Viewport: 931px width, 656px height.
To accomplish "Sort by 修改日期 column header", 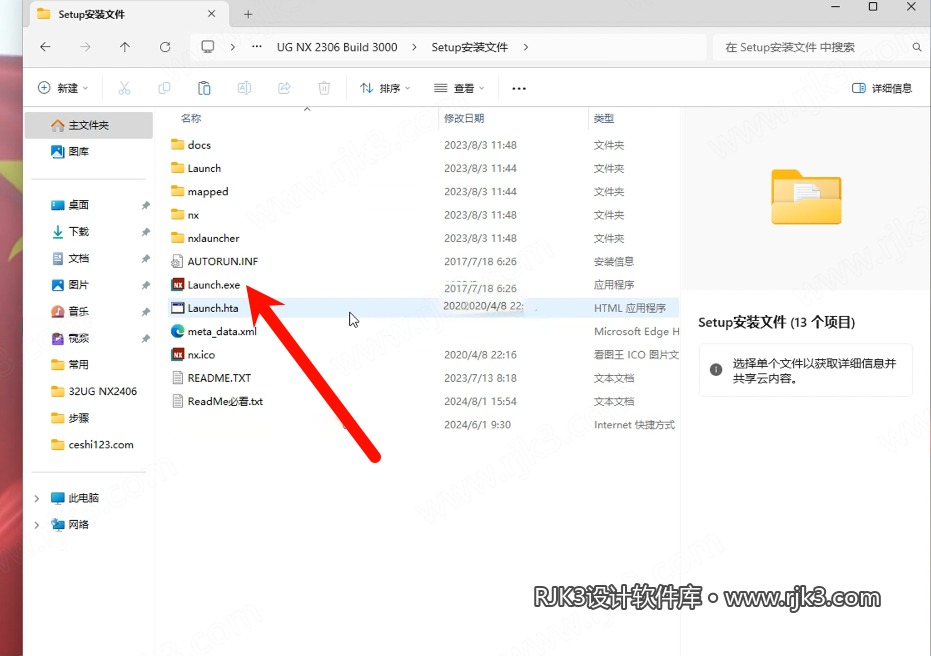I will coord(464,118).
